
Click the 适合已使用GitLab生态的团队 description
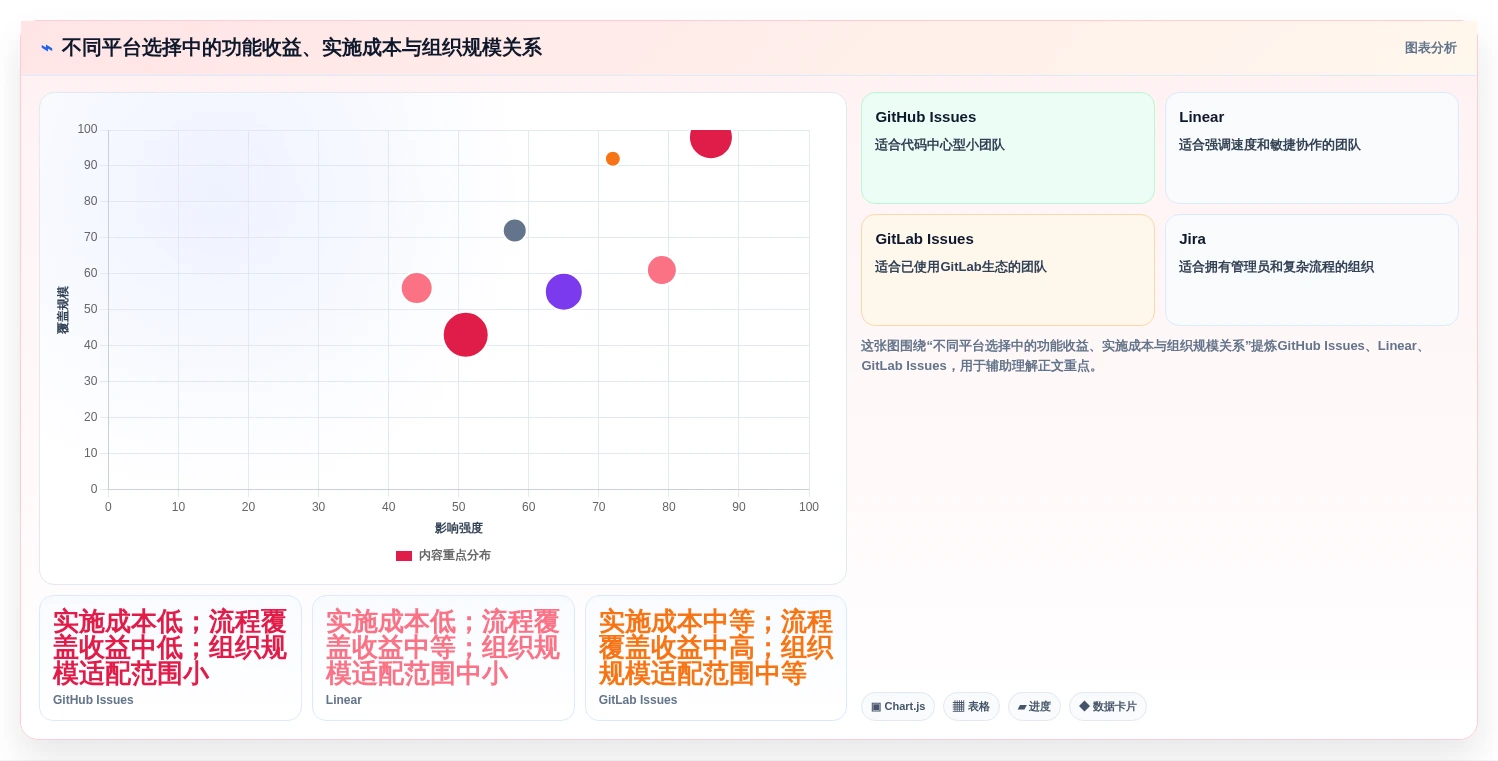click(x=961, y=267)
